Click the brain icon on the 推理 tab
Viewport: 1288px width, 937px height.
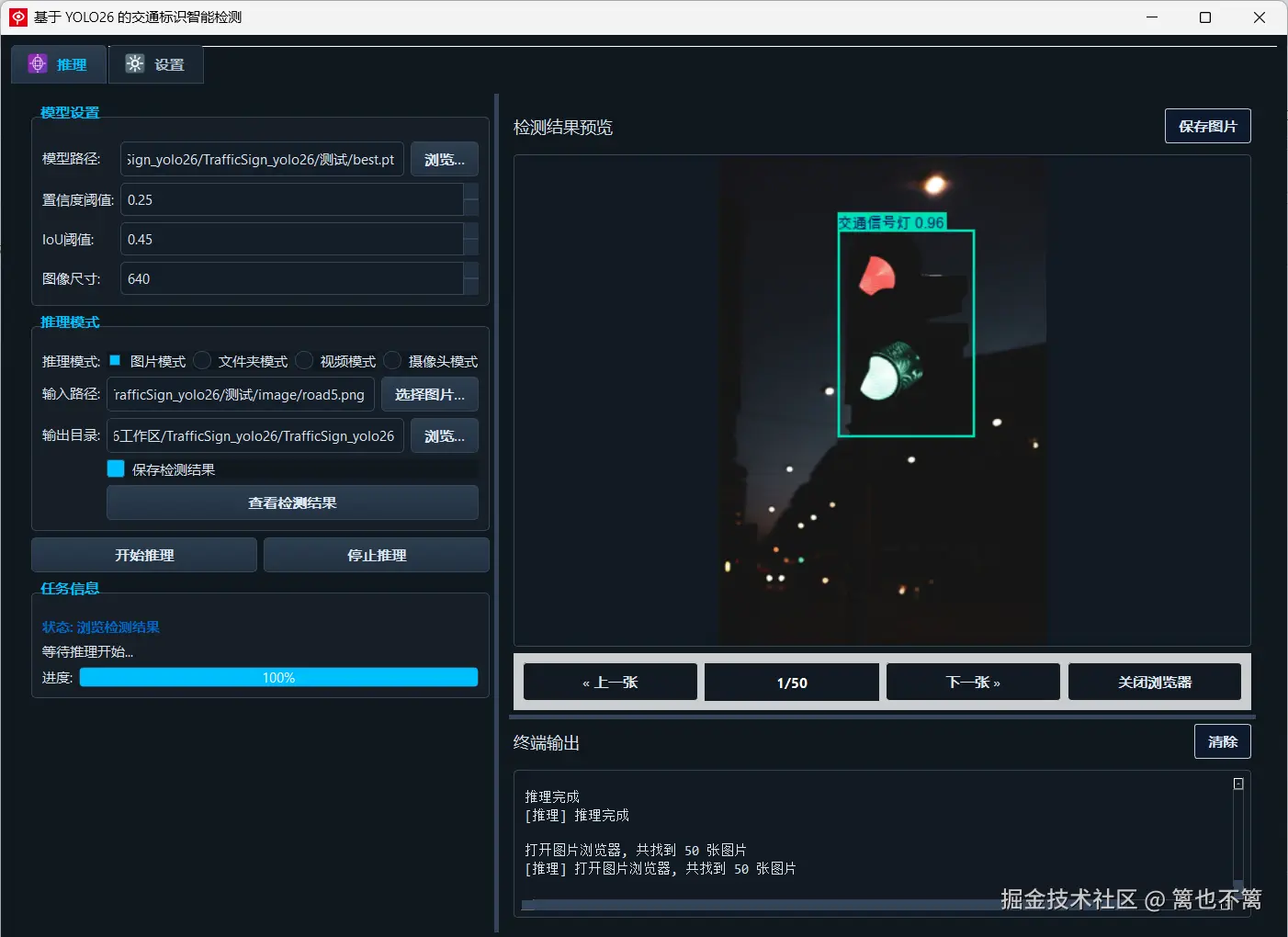[x=37, y=63]
